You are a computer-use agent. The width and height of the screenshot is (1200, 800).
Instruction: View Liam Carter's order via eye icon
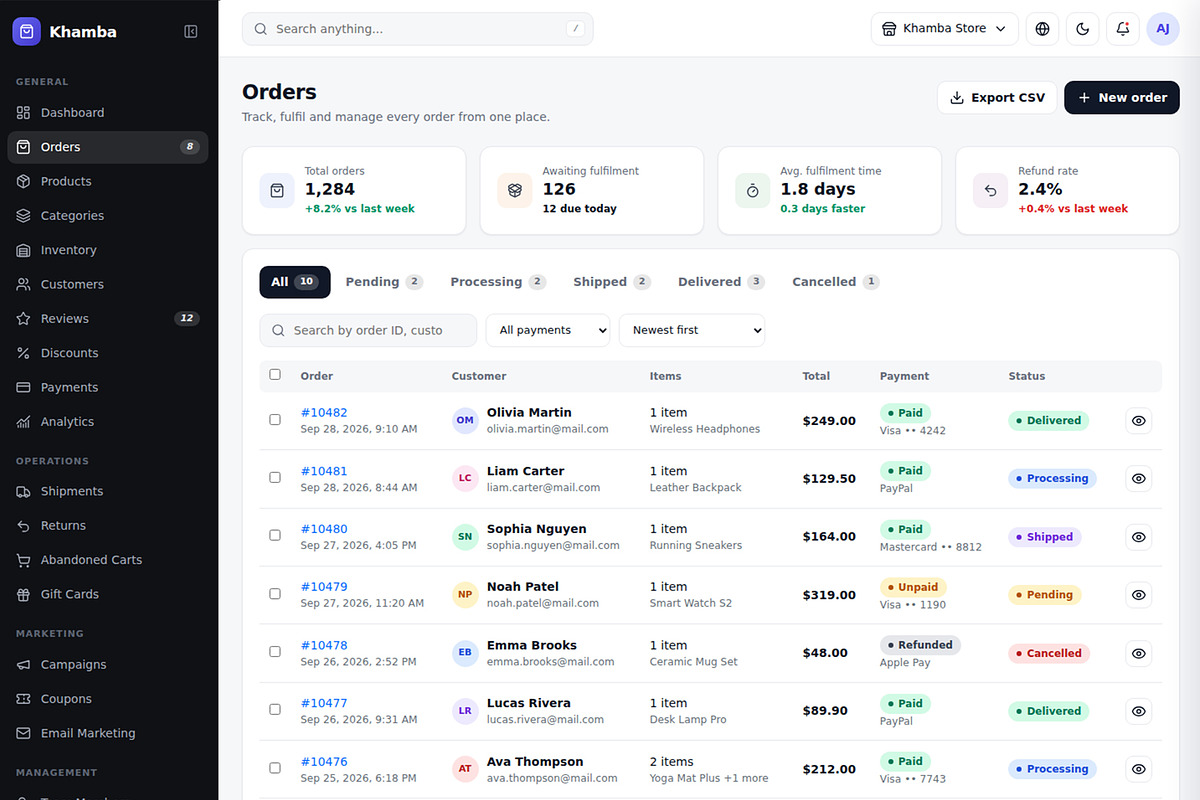tap(1138, 479)
